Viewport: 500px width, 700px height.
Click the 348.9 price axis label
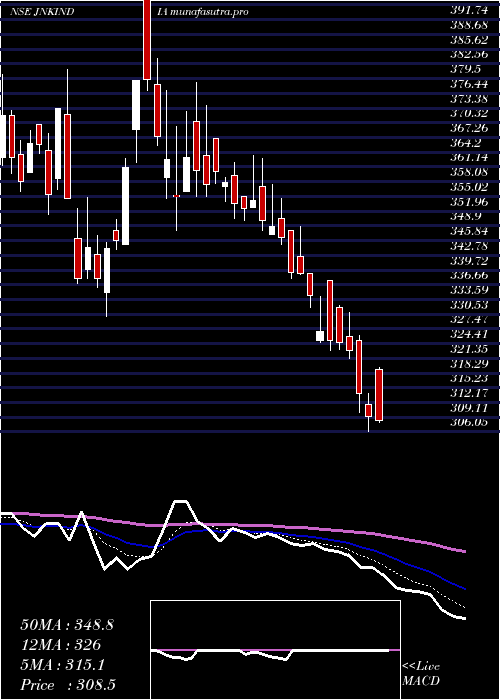tap(465, 217)
